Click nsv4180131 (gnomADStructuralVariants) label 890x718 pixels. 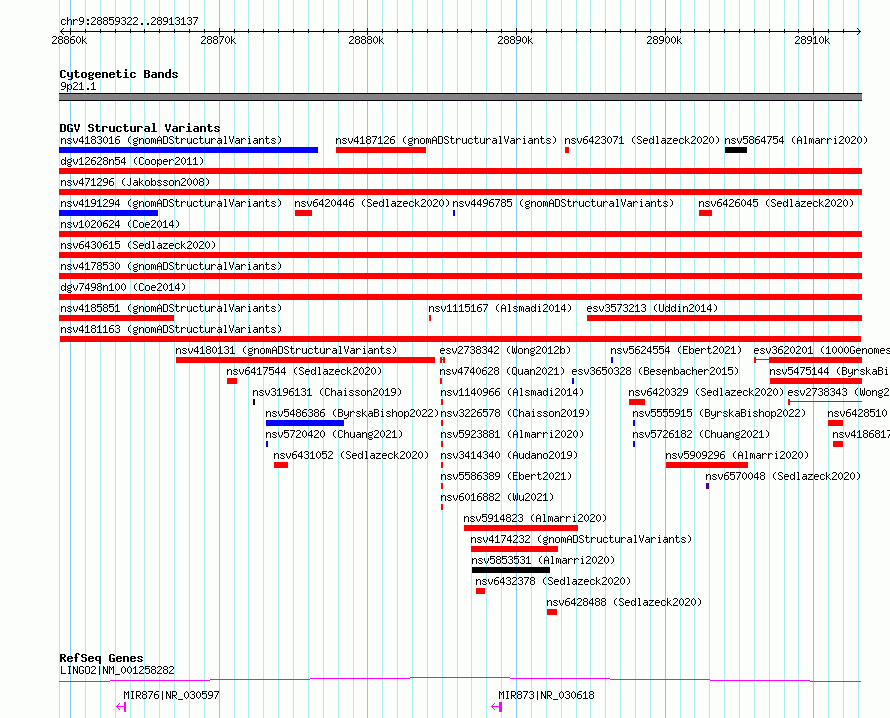tap(287, 350)
